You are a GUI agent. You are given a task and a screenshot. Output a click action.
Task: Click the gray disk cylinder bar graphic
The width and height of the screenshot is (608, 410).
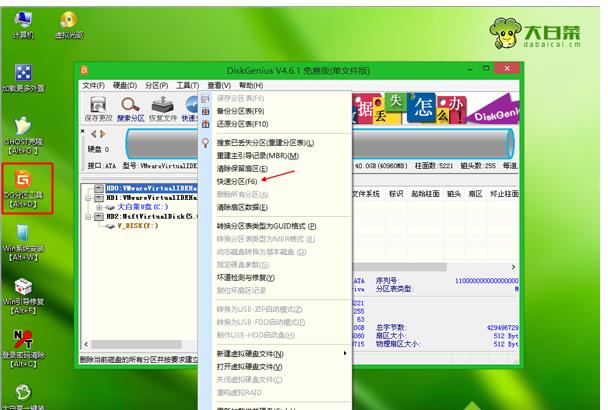pyautogui.click(x=433, y=143)
